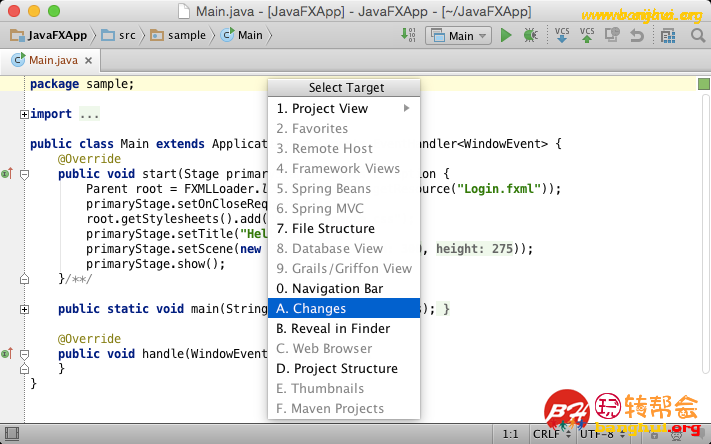Click sample package in the breadcrumb

click(178, 35)
